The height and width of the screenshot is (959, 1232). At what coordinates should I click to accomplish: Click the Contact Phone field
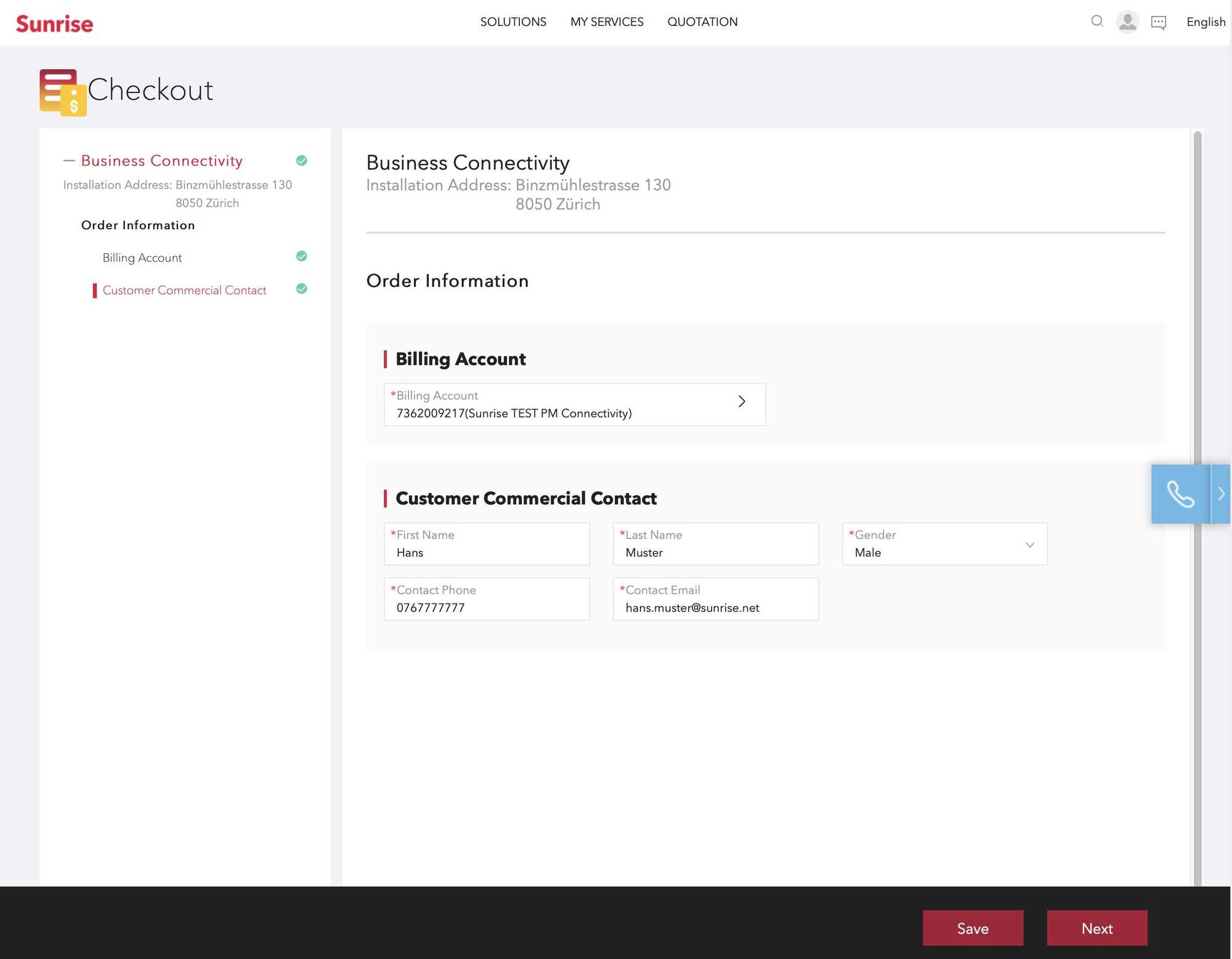tap(487, 599)
